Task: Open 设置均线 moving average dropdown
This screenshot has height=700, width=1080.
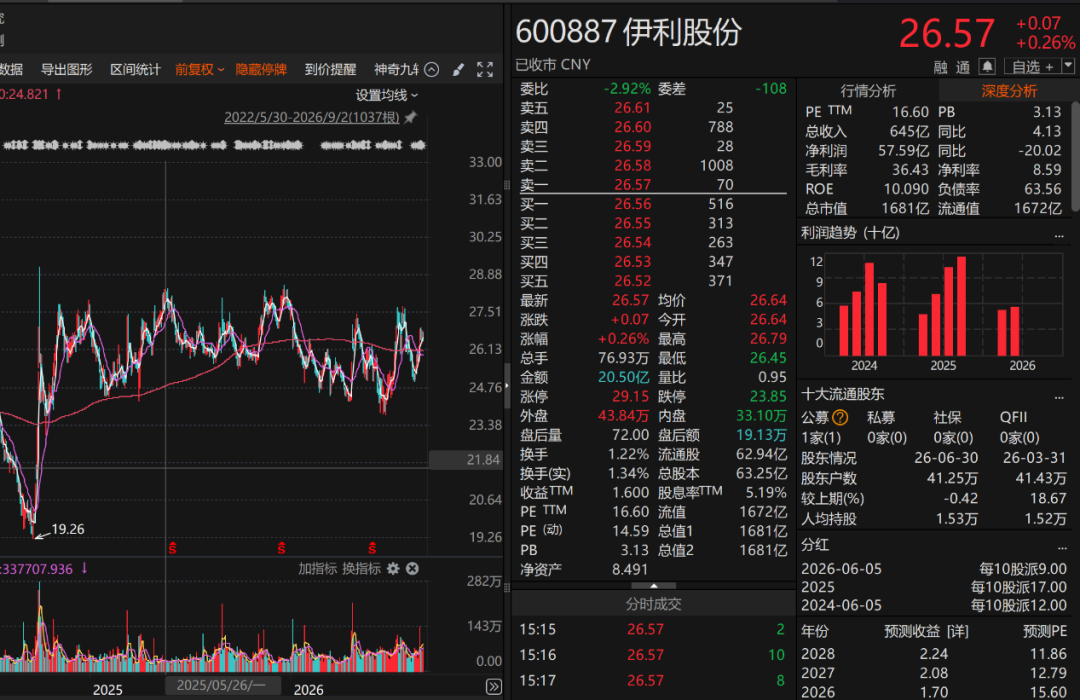Action: click(x=386, y=96)
